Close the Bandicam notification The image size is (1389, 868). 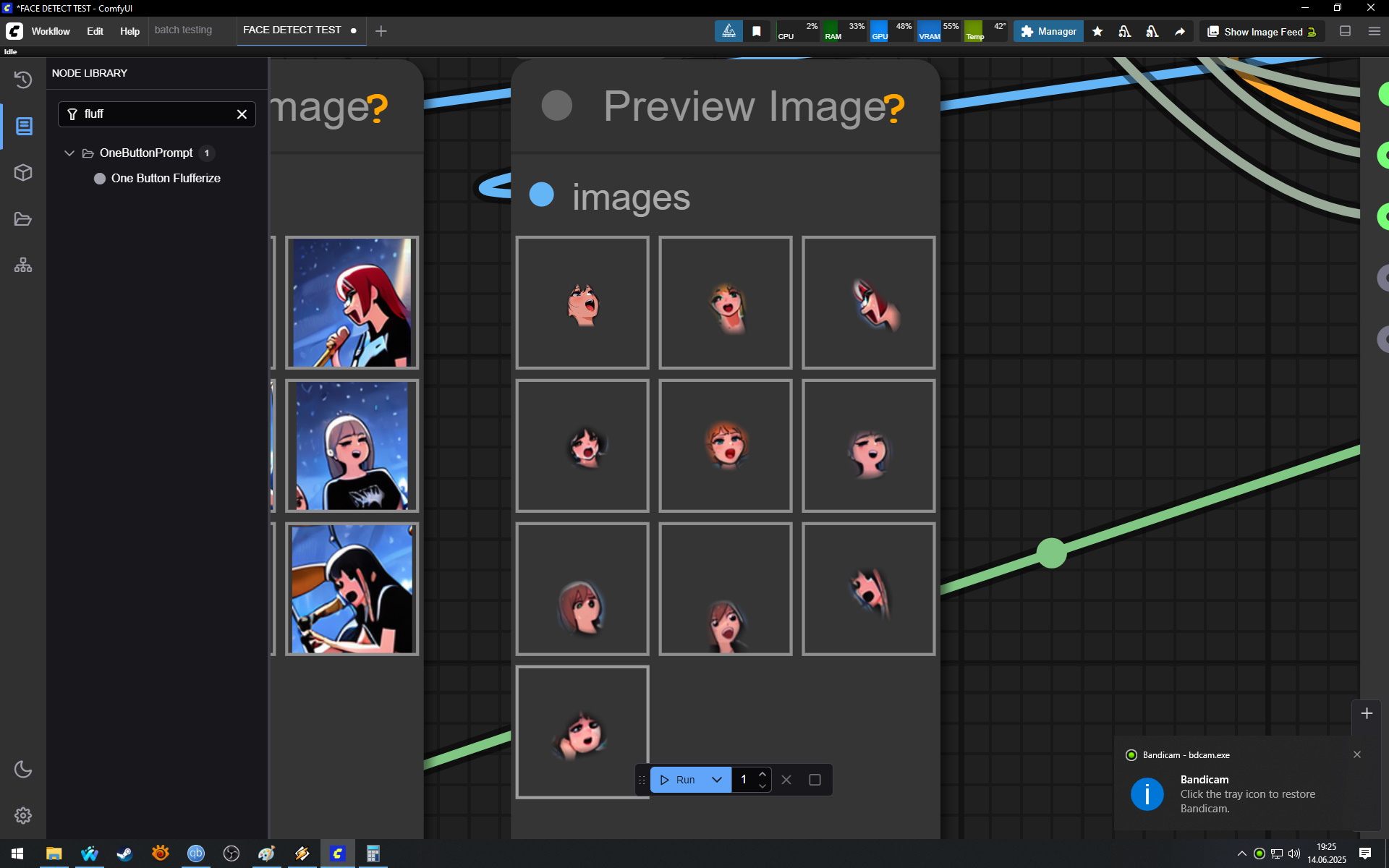pyautogui.click(x=1357, y=754)
